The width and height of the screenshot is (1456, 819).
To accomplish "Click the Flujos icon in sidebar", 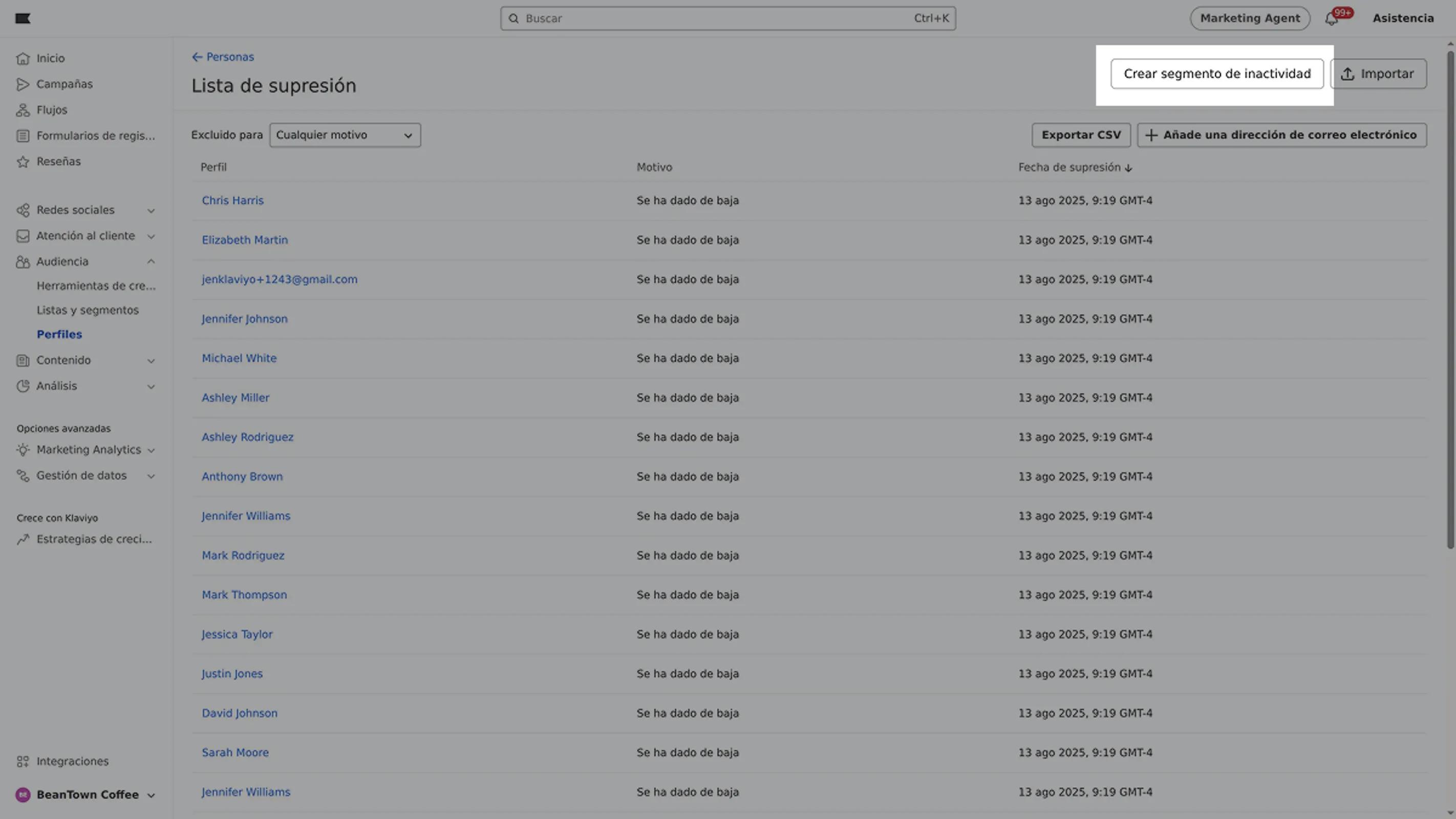I will pos(23,110).
